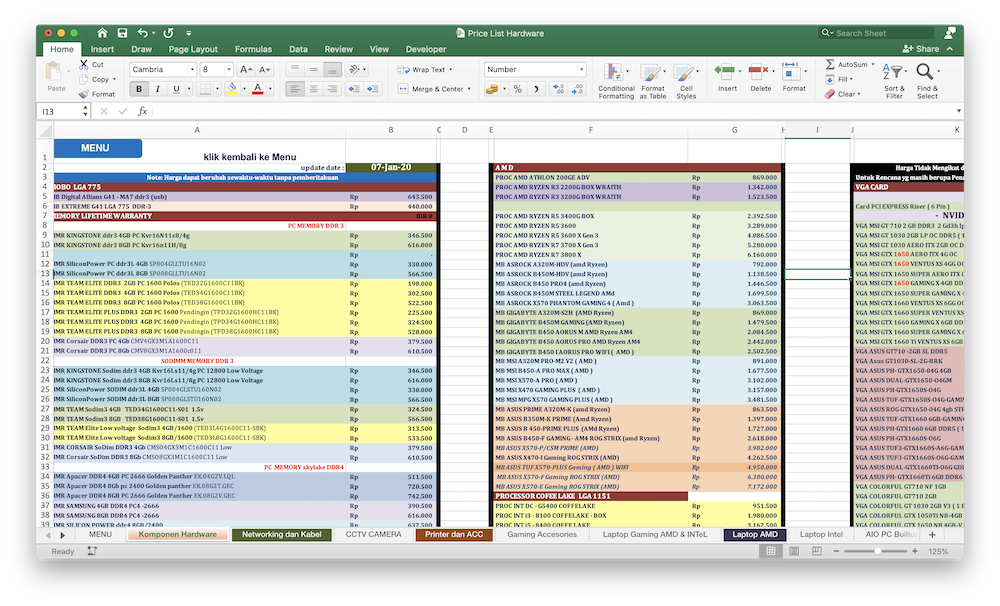Image resolution: width=1000 pixels, height=606 pixels.
Task: Apply percent style format
Action: (518, 89)
